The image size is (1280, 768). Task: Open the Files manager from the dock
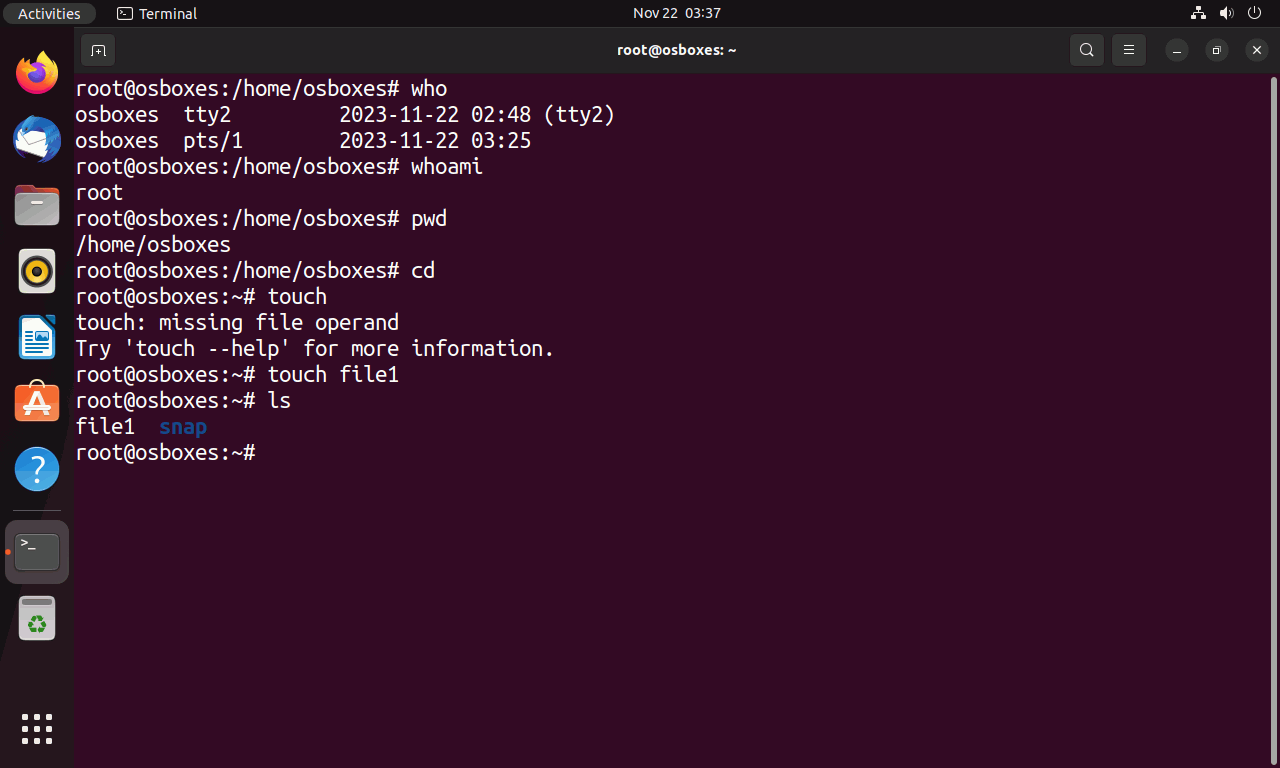tap(37, 205)
